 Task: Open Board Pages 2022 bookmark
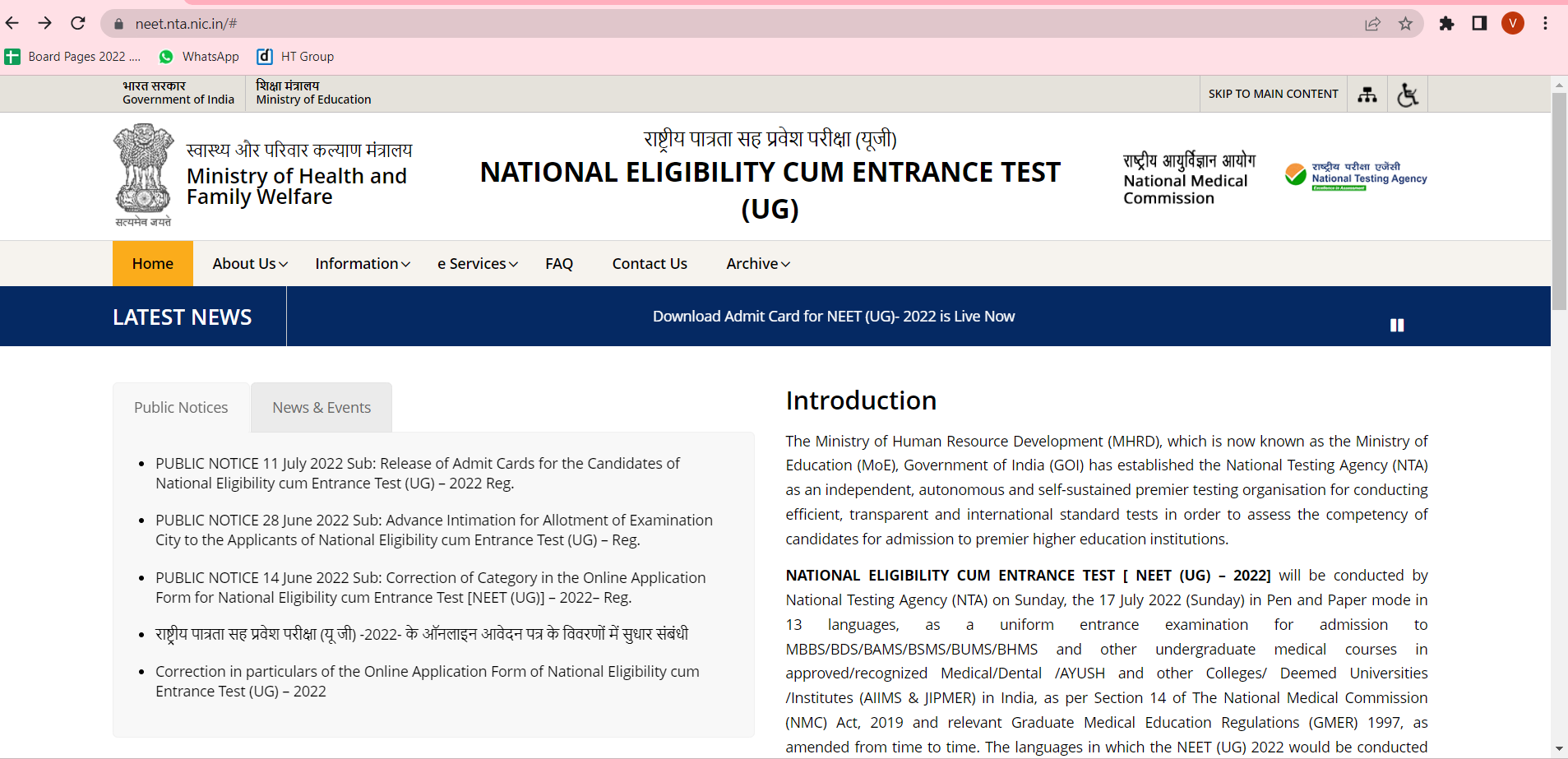click(x=73, y=57)
